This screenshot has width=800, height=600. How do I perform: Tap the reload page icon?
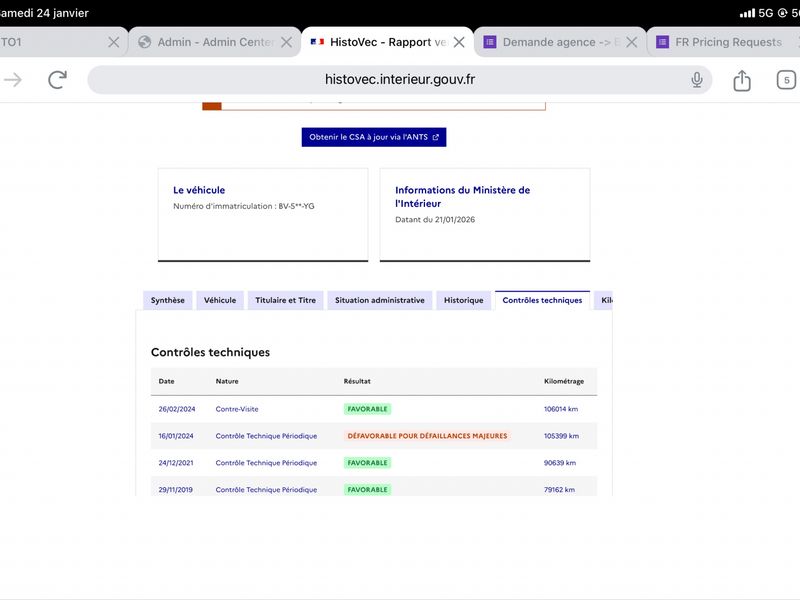click(58, 80)
